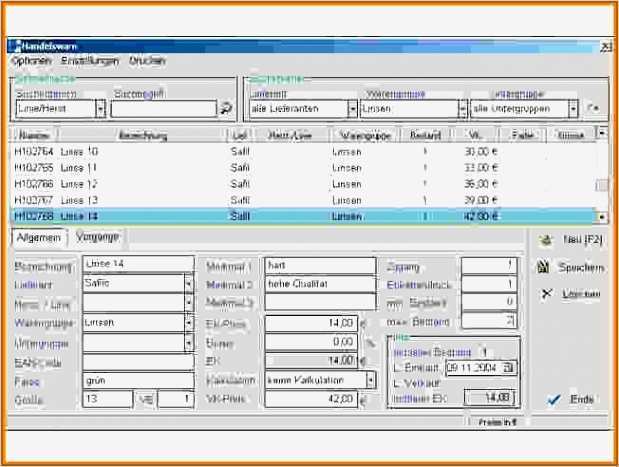
Task: Open the alle Untergruppen dropdown
Action: (573, 109)
